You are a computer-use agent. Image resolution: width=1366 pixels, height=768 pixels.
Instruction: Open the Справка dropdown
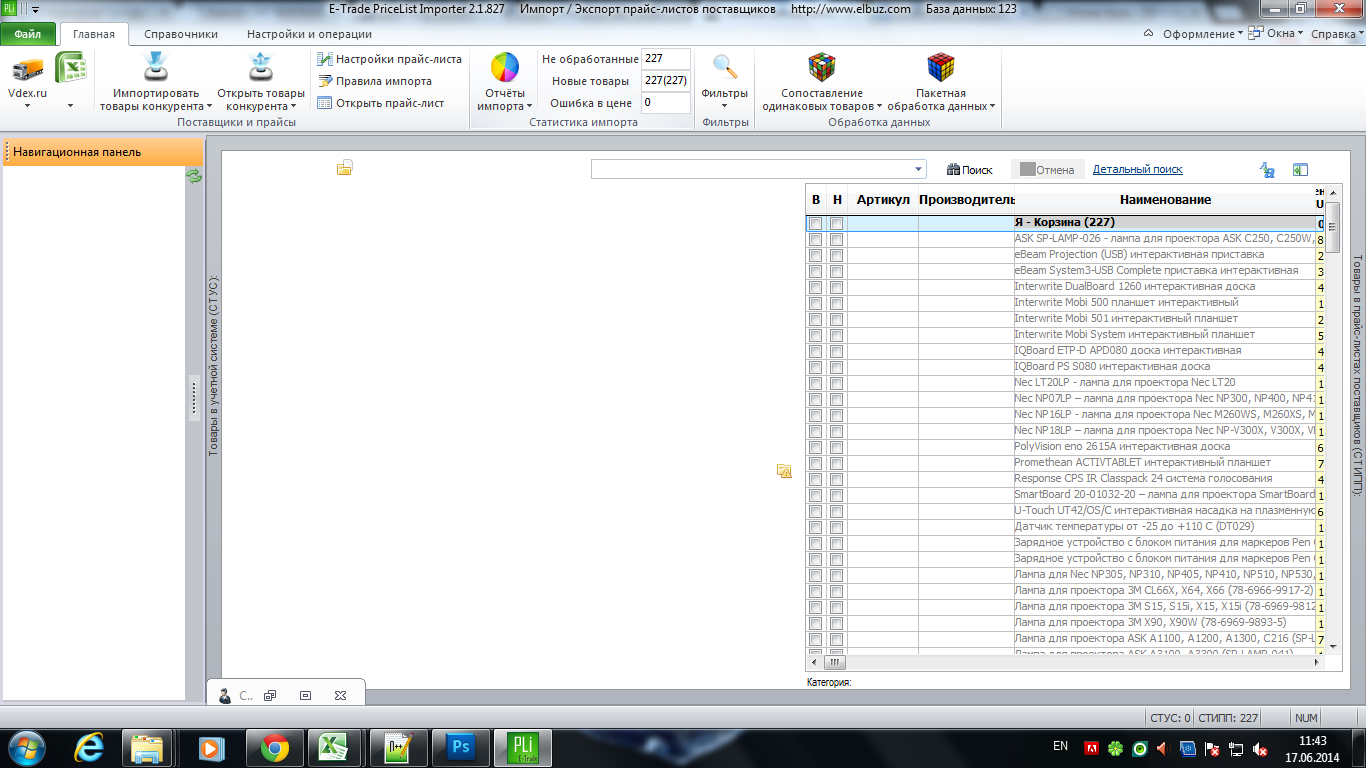pyautogui.click(x=1337, y=34)
